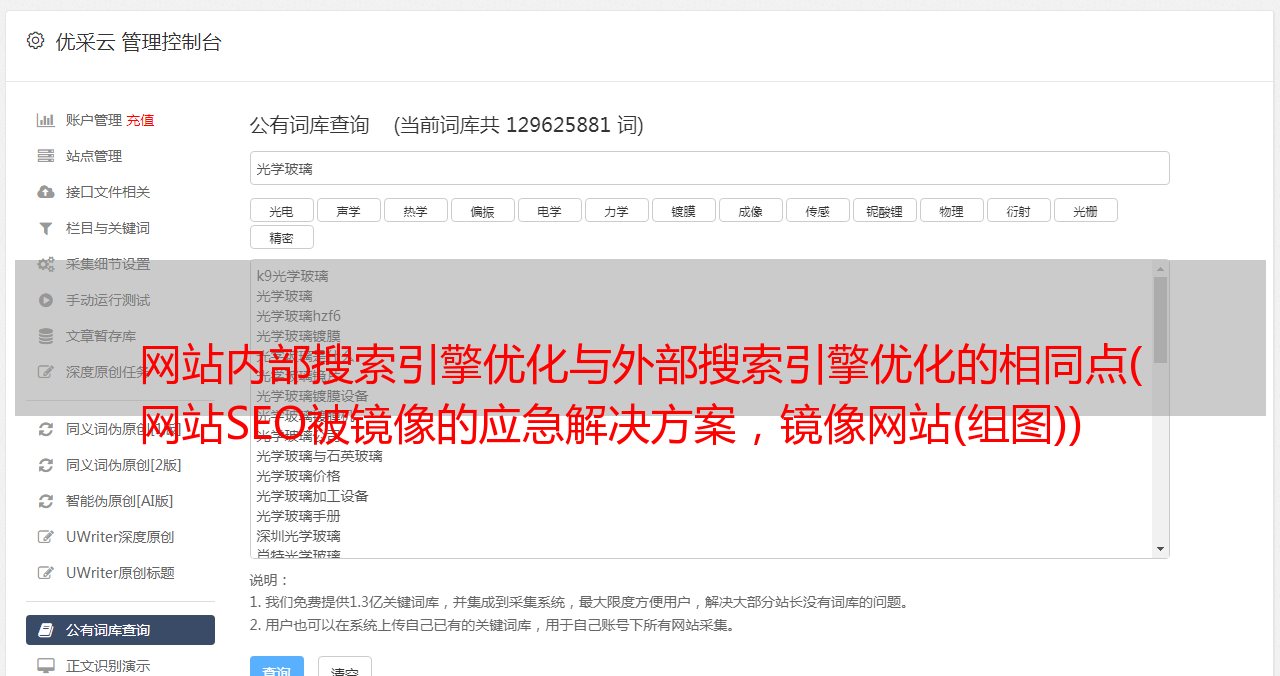Screen dimensions: 1280x676
Task: Click the refresh icon next to 同义词伪原创[2版]
Action: pyautogui.click(x=46, y=465)
